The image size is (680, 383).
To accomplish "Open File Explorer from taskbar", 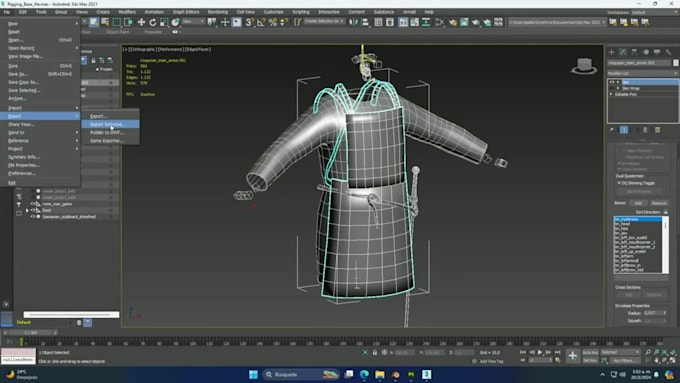I will [x=379, y=374].
